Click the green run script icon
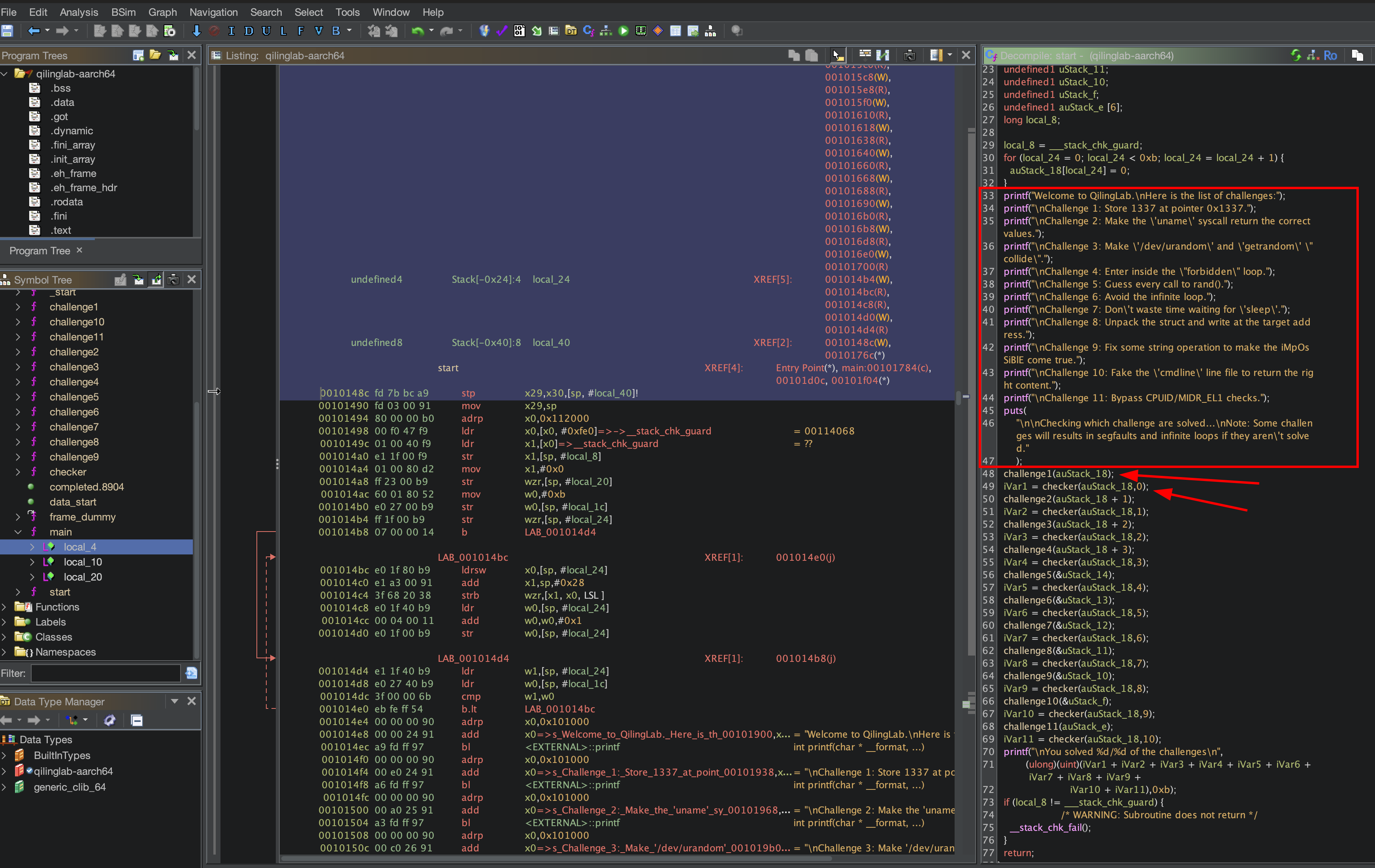Viewport: 1375px width, 868px height. (x=623, y=31)
